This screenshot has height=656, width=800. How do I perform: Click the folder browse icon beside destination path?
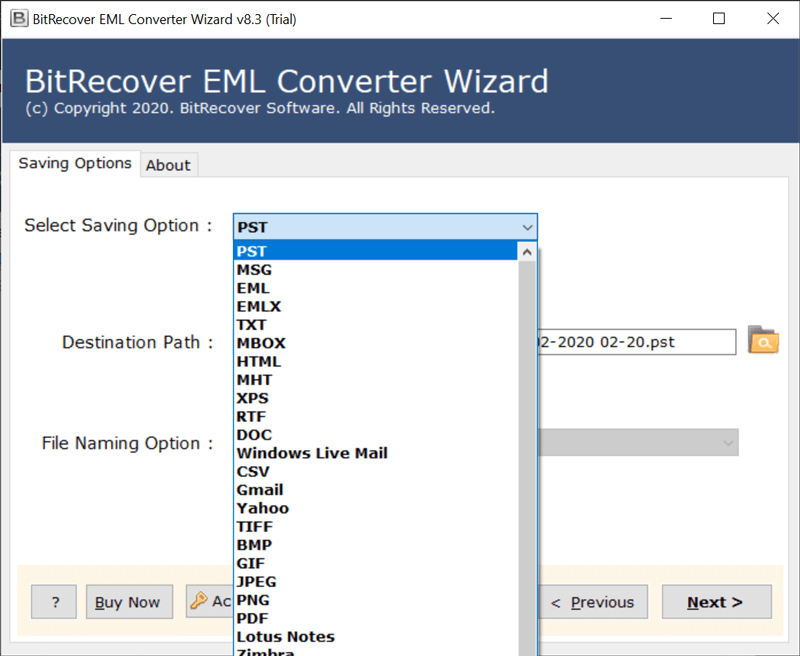[763, 341]
